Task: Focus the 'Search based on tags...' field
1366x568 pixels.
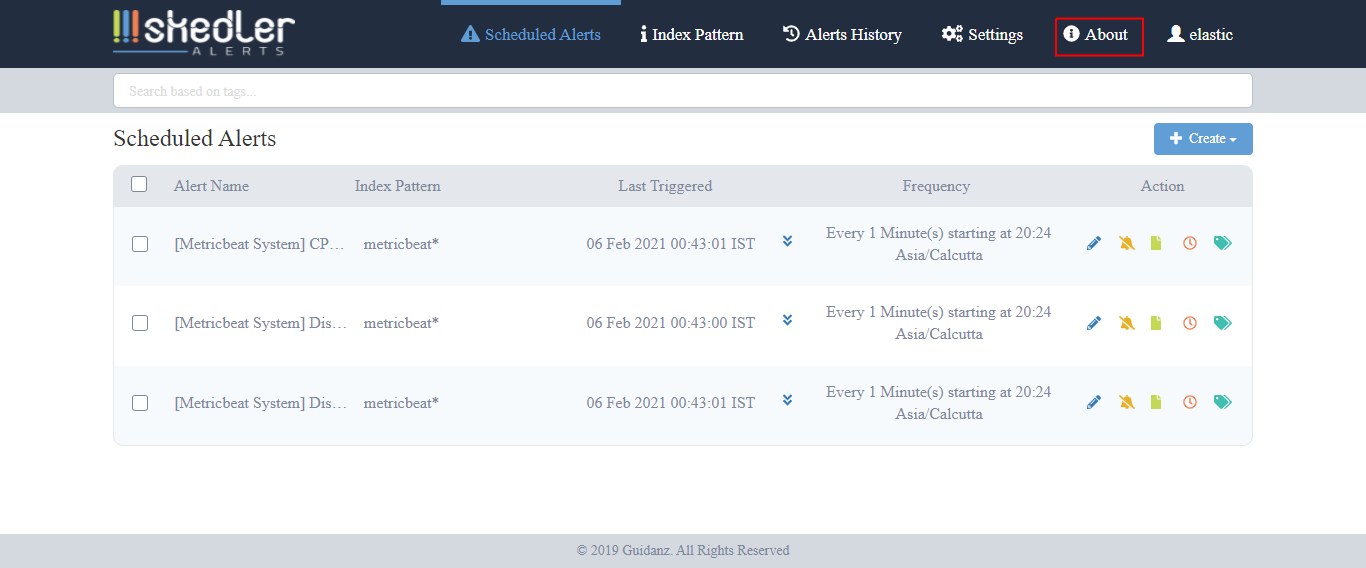Action: pos(683,91)
